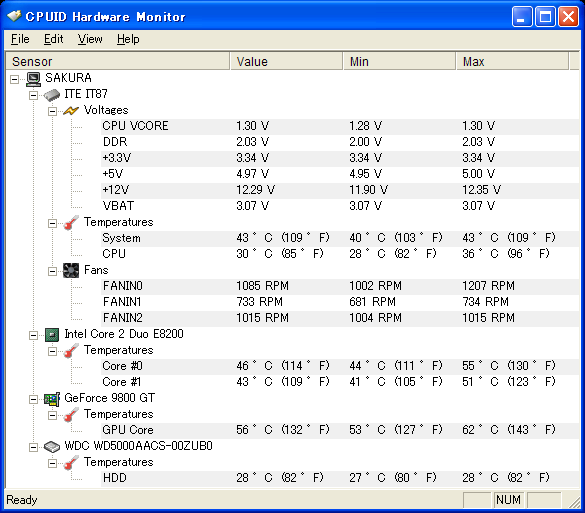Maximize the Hardware Monitor window

(x=545, y=17)
